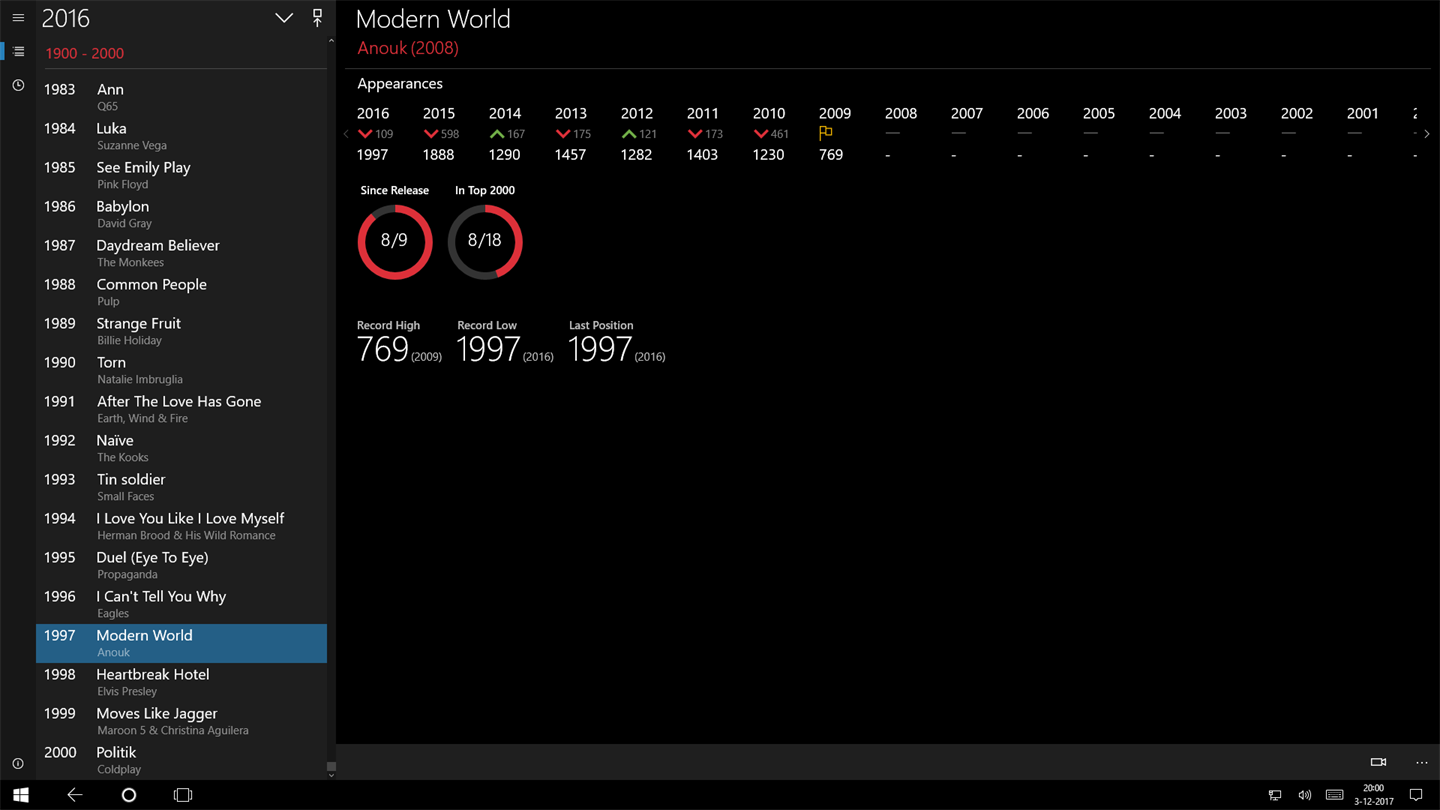
Task: Select the list view sidebar icon
Action: click(18, 52)
